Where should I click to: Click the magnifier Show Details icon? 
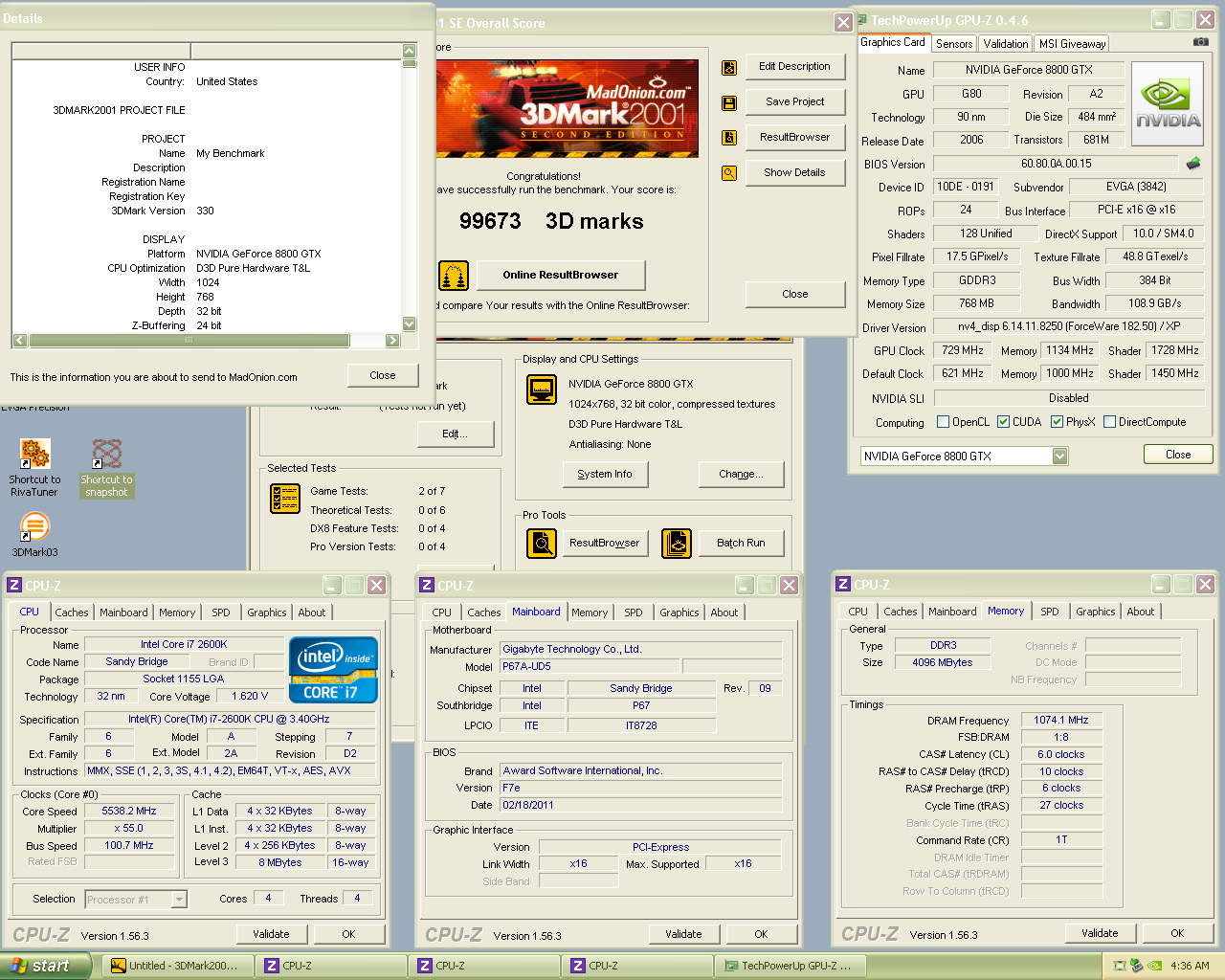click(729, 173)
